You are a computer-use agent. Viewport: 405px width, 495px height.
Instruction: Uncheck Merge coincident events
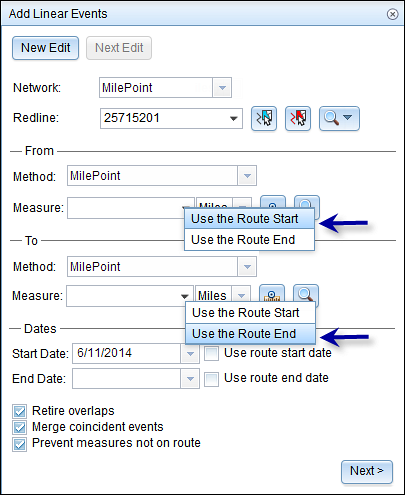19,427
